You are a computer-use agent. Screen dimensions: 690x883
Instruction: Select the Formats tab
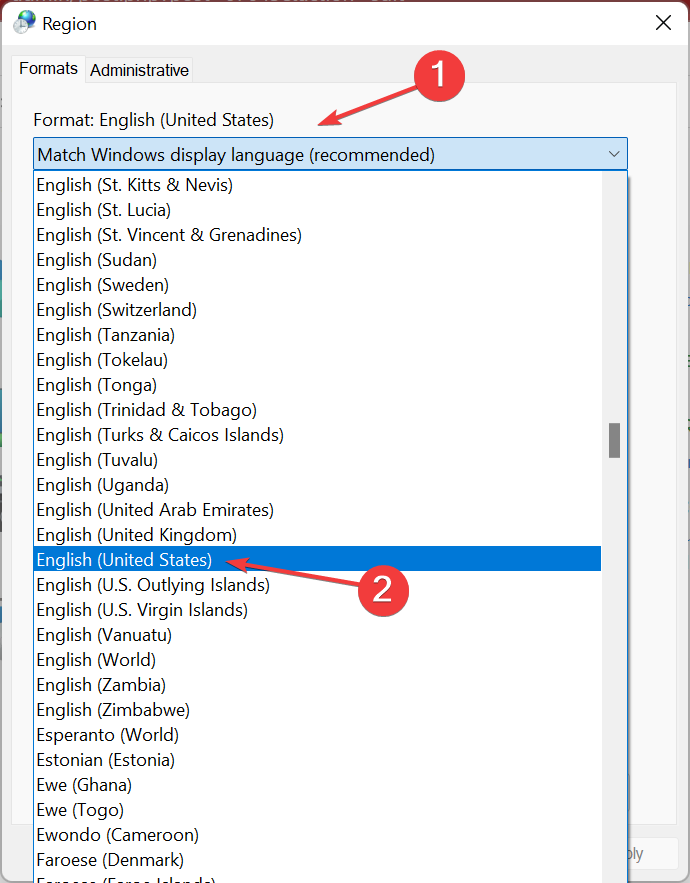click(x=48, y=69)
